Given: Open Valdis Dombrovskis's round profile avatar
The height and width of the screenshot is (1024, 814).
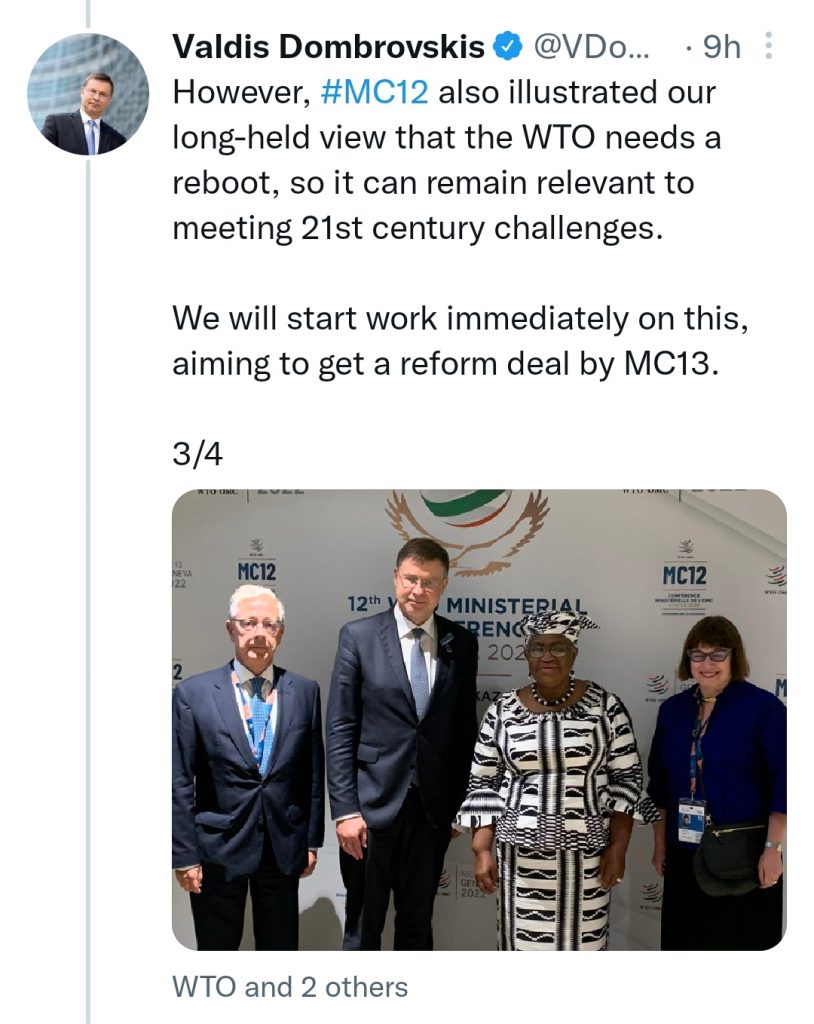Looking at the screenshot, I should click(x=88, y=94).
